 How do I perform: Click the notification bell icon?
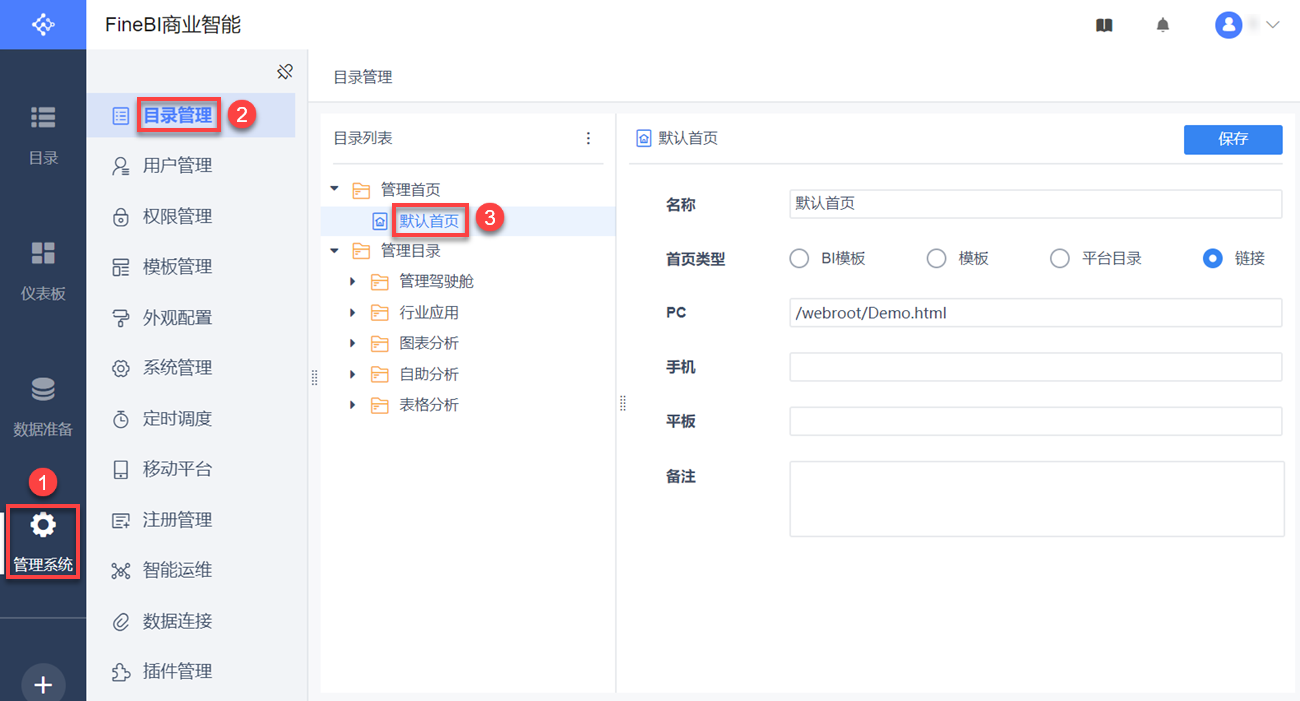pos(1162,26)
